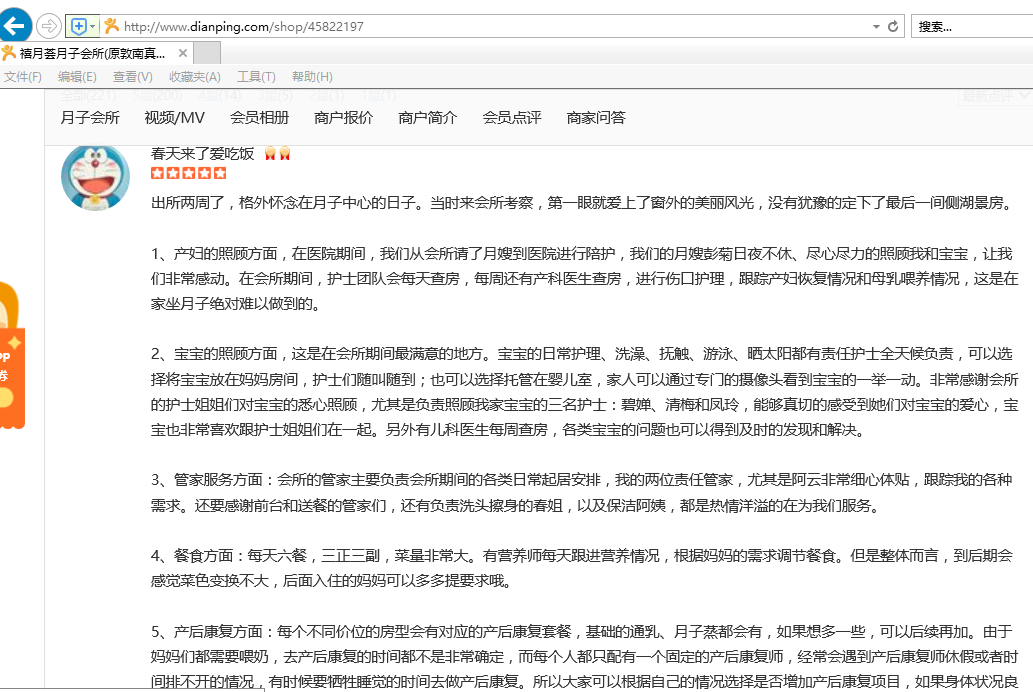
Task: Click paragraph starting 3、管家服务方面
Action: tap(582, 492)
